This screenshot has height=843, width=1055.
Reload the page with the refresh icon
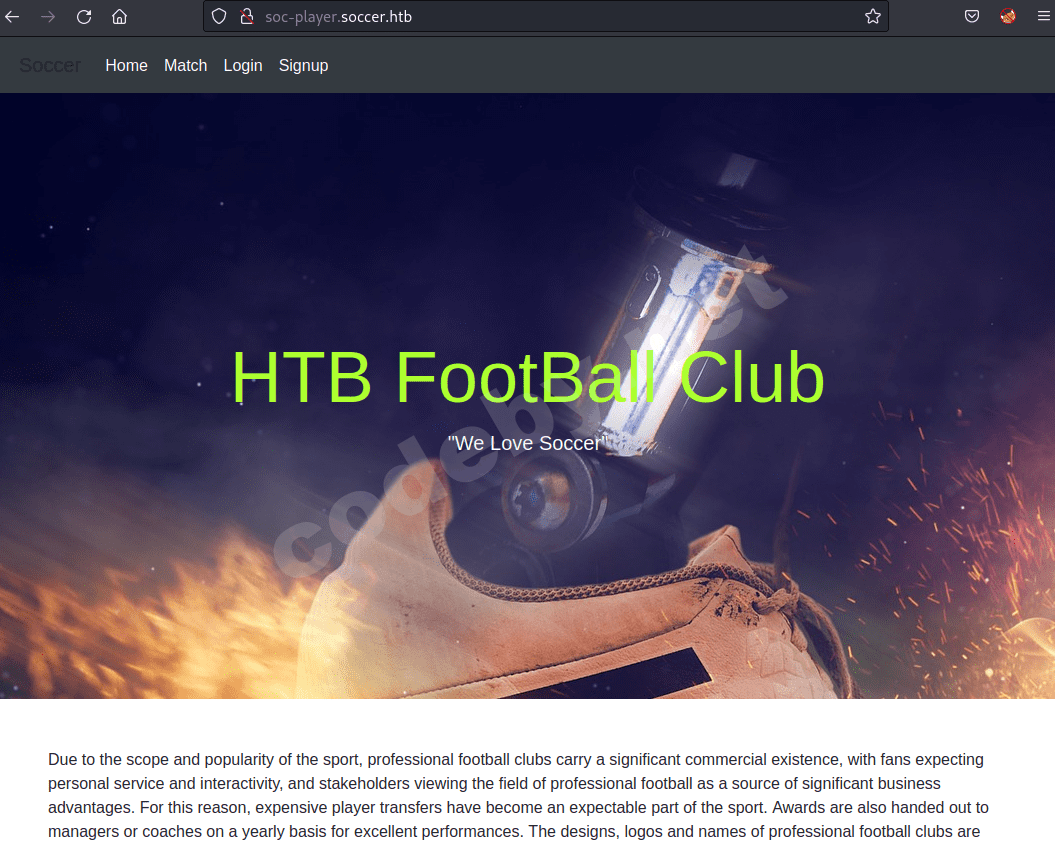point(84,16)
